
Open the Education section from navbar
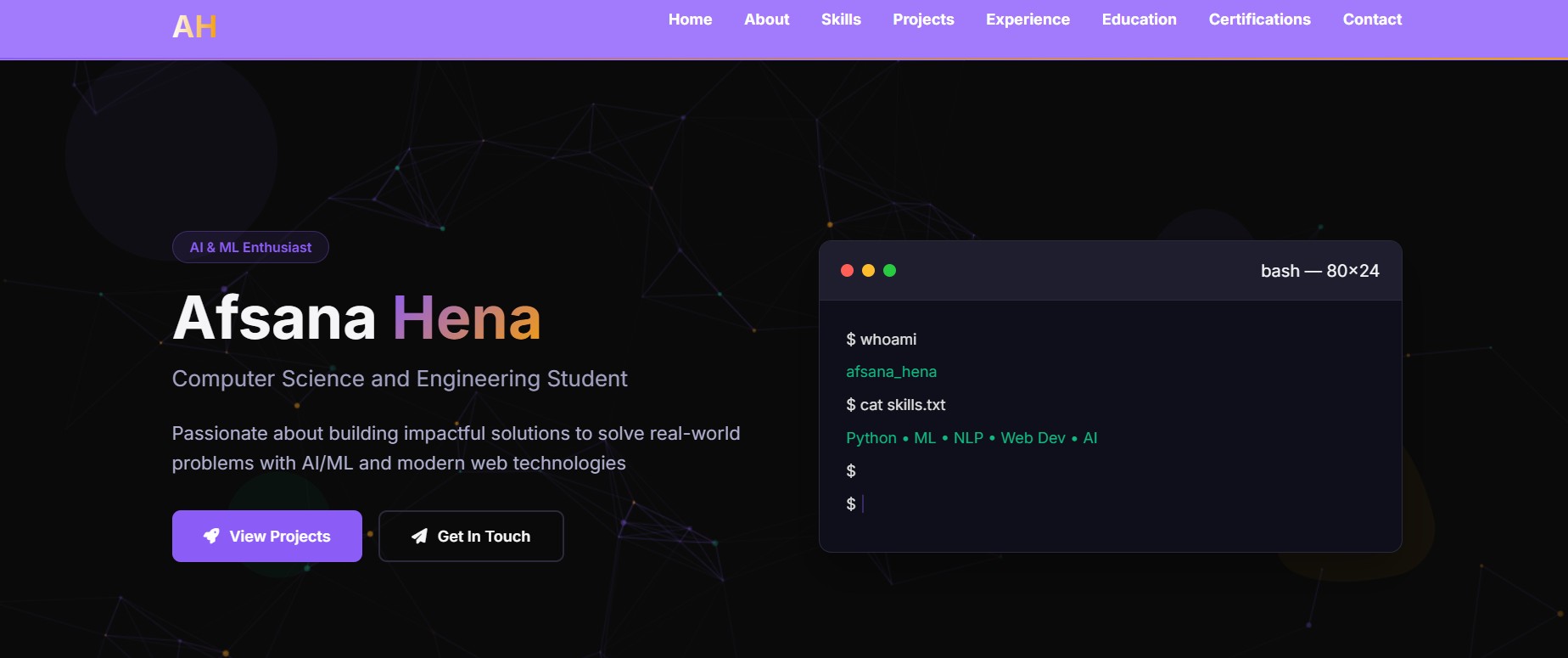(1139, 19)
